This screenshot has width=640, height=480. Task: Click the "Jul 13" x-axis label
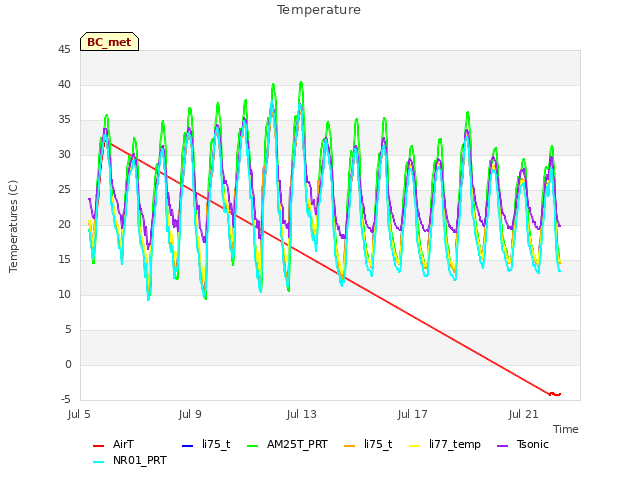point(302,414)
